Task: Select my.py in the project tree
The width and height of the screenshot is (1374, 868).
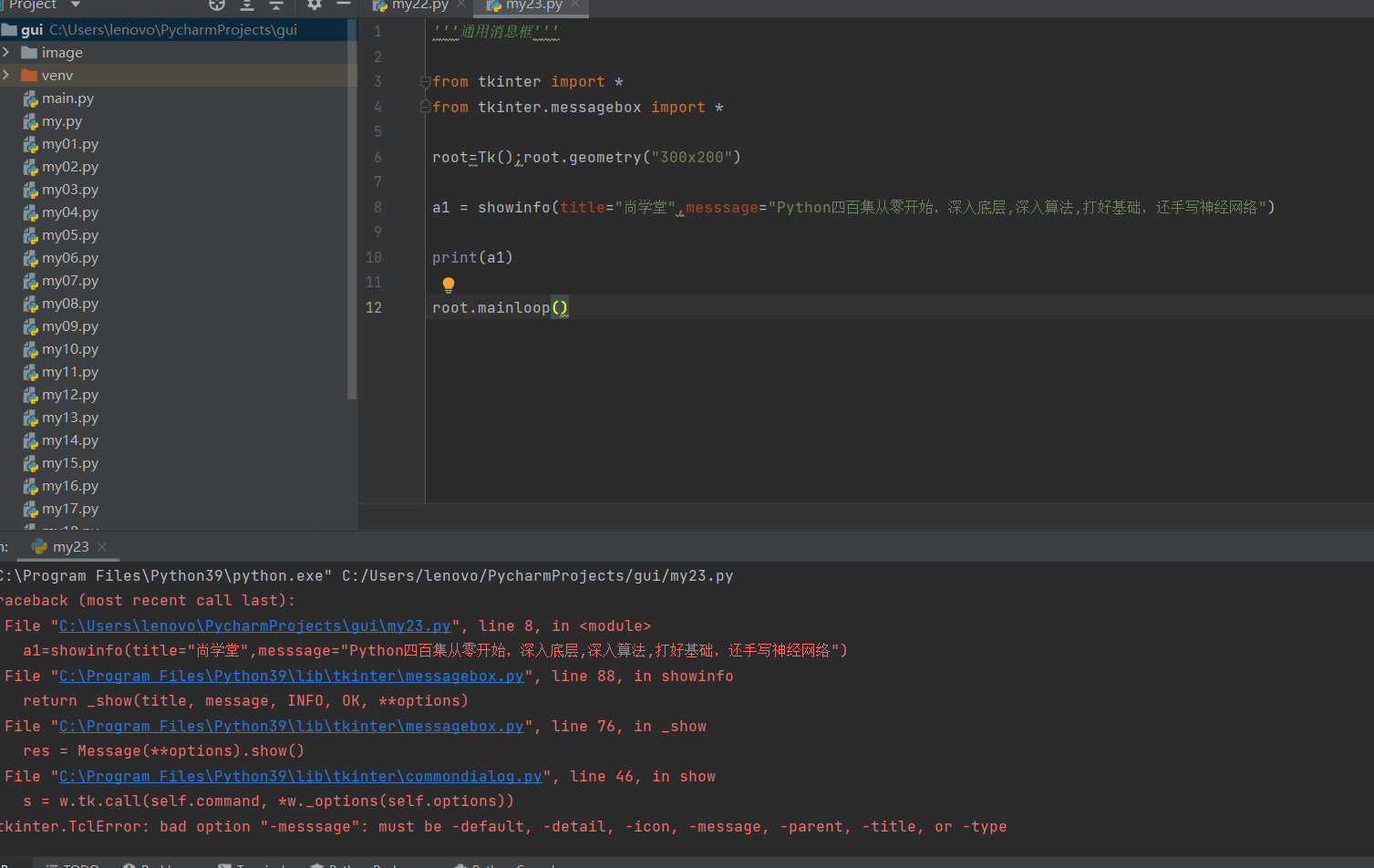Action: [x=62, y=120]
